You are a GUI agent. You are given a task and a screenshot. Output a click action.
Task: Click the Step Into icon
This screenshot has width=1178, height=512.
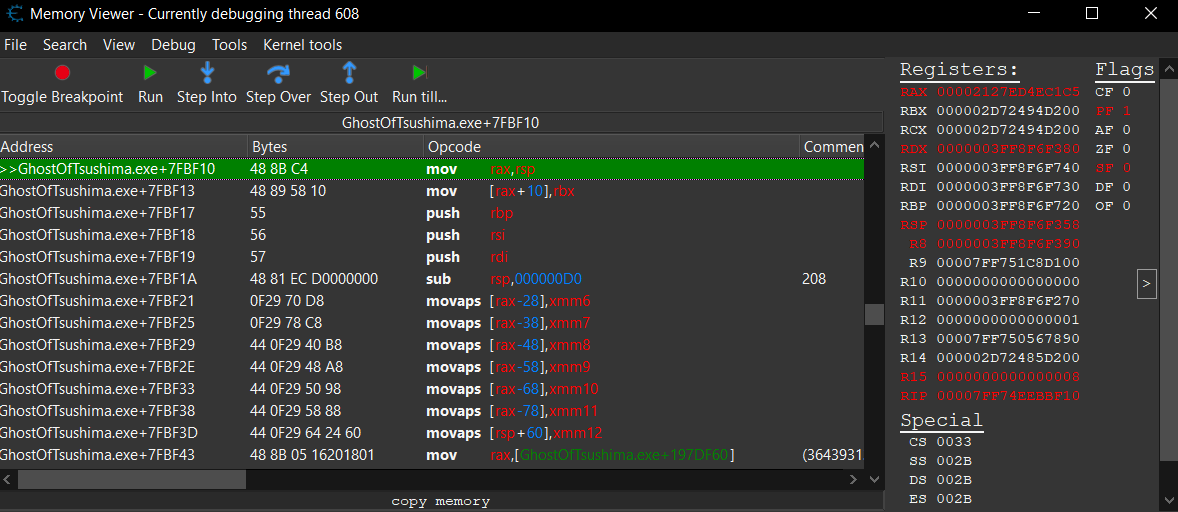pos(207,73)
